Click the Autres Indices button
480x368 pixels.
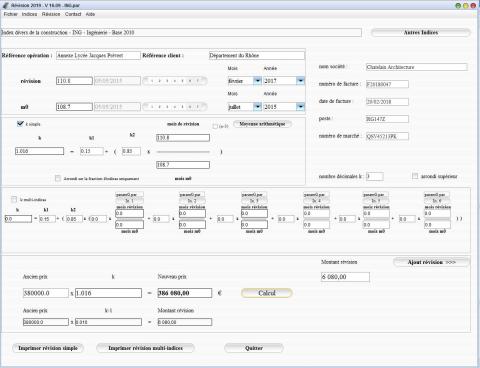coord(421,33)
